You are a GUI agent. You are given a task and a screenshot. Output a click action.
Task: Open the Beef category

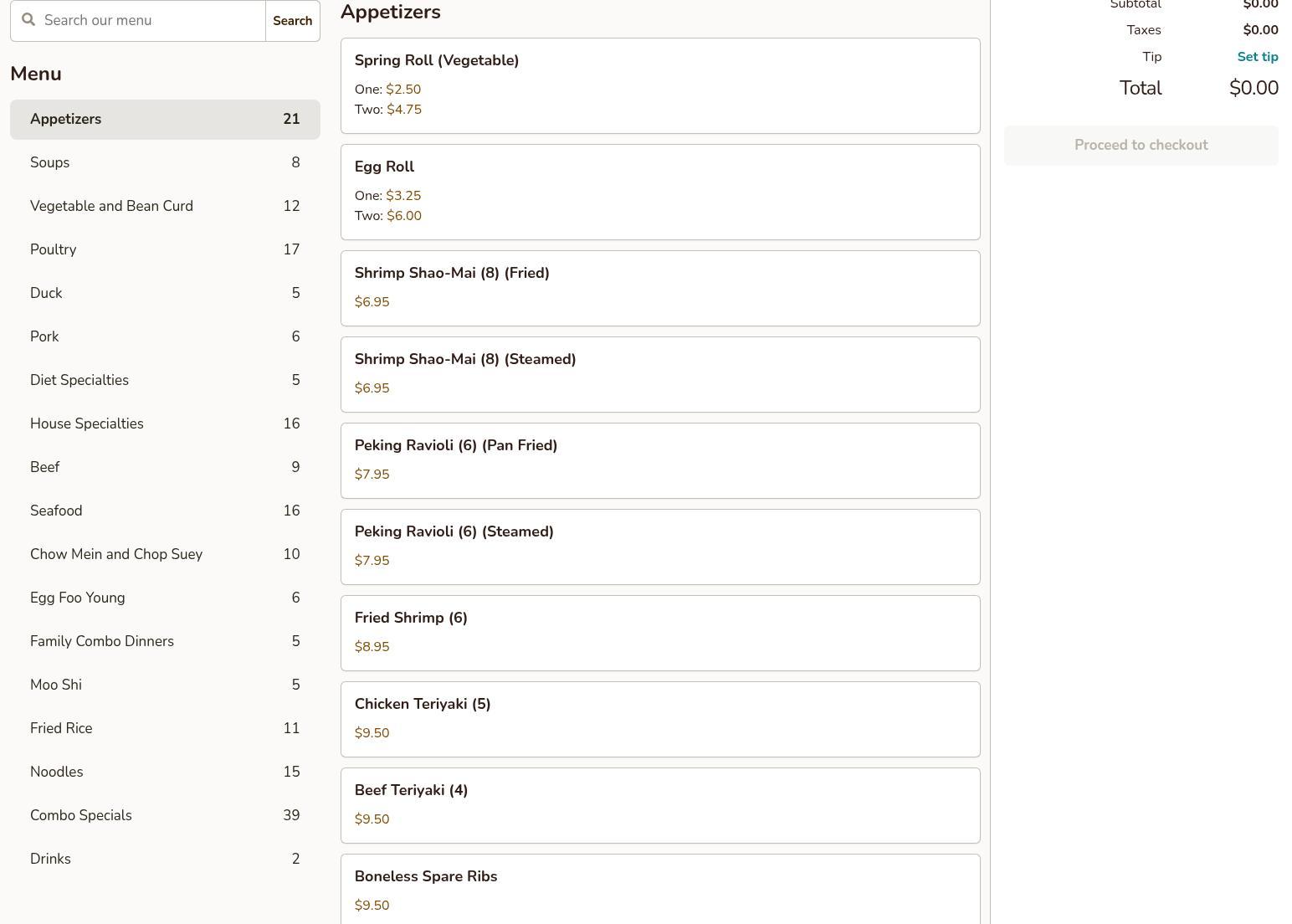click(165, 468)
